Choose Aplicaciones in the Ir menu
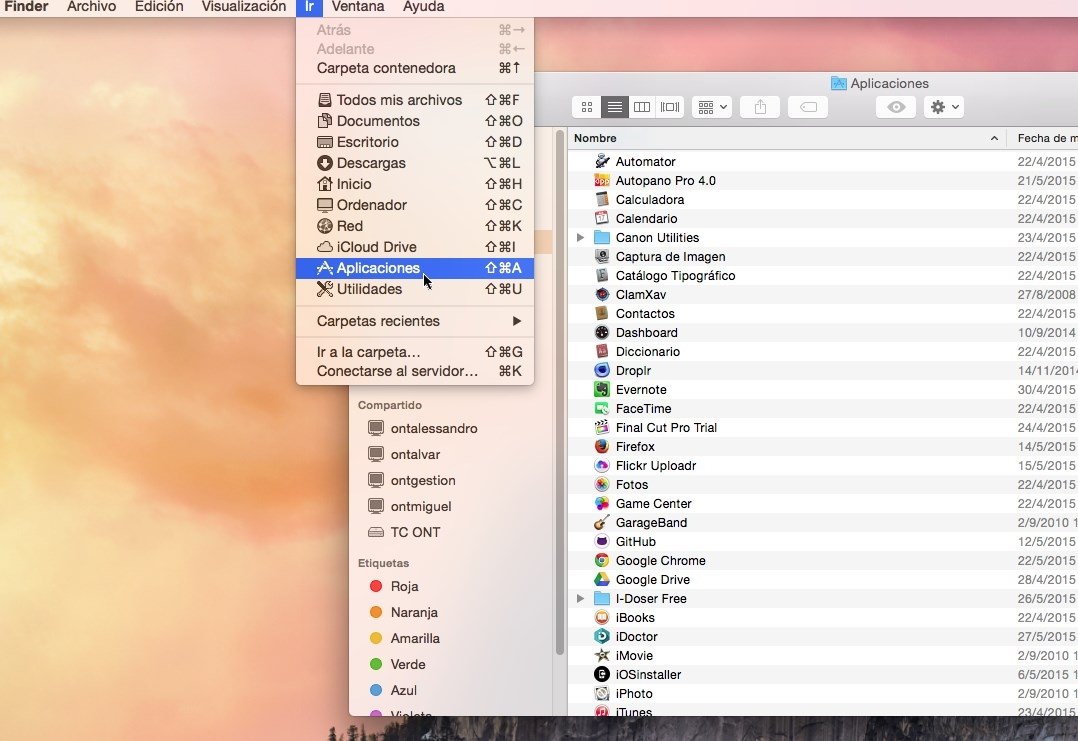Screen dimensions: 1078x741 (x=415, y=268)
